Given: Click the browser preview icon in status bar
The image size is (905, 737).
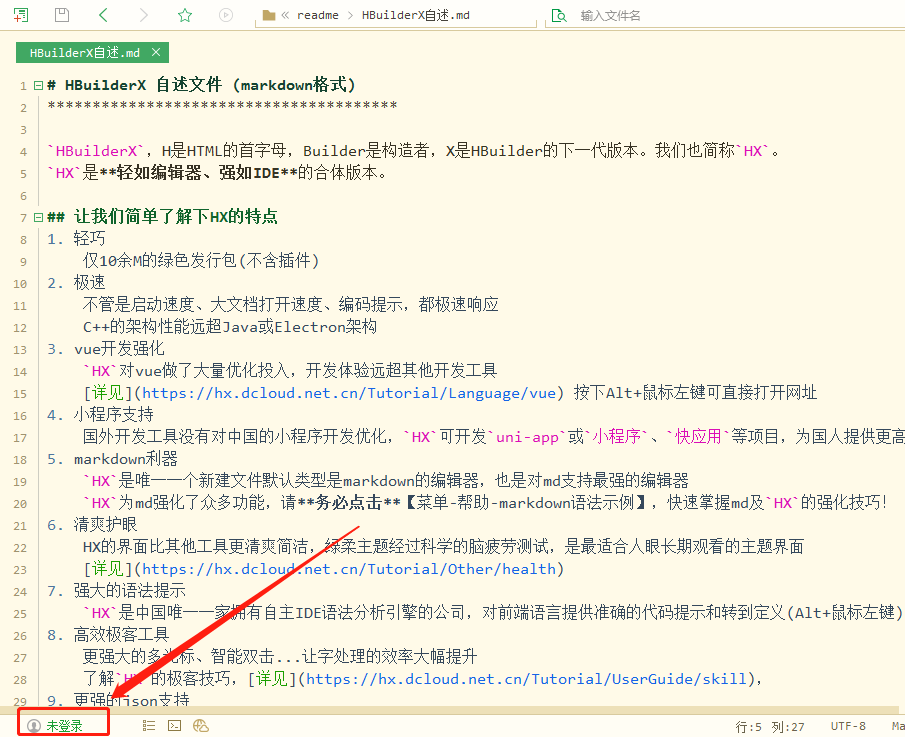Looking at the screenshot, I should pos(201,725).
